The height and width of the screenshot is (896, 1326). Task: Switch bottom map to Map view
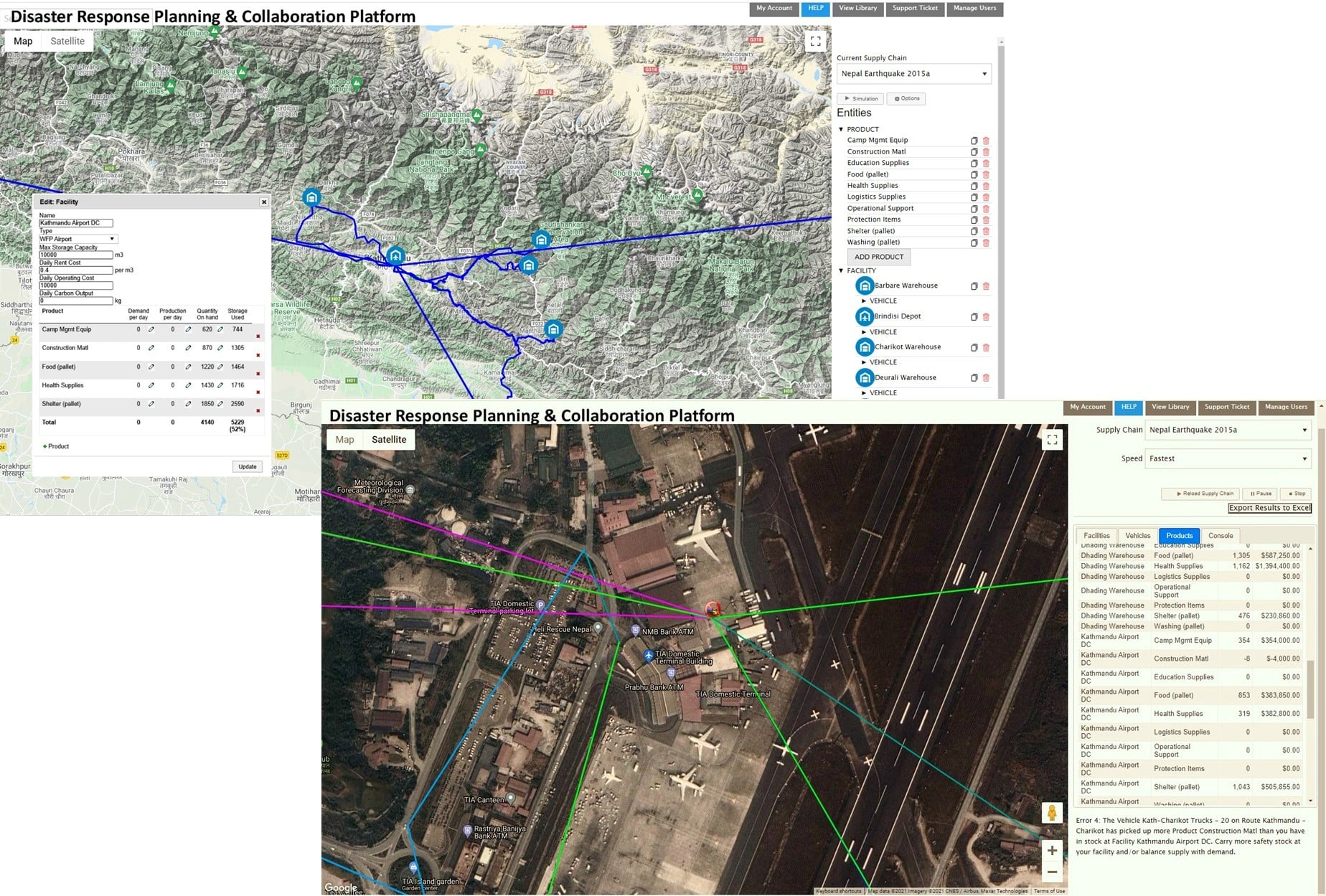click(x=344, y=440)
